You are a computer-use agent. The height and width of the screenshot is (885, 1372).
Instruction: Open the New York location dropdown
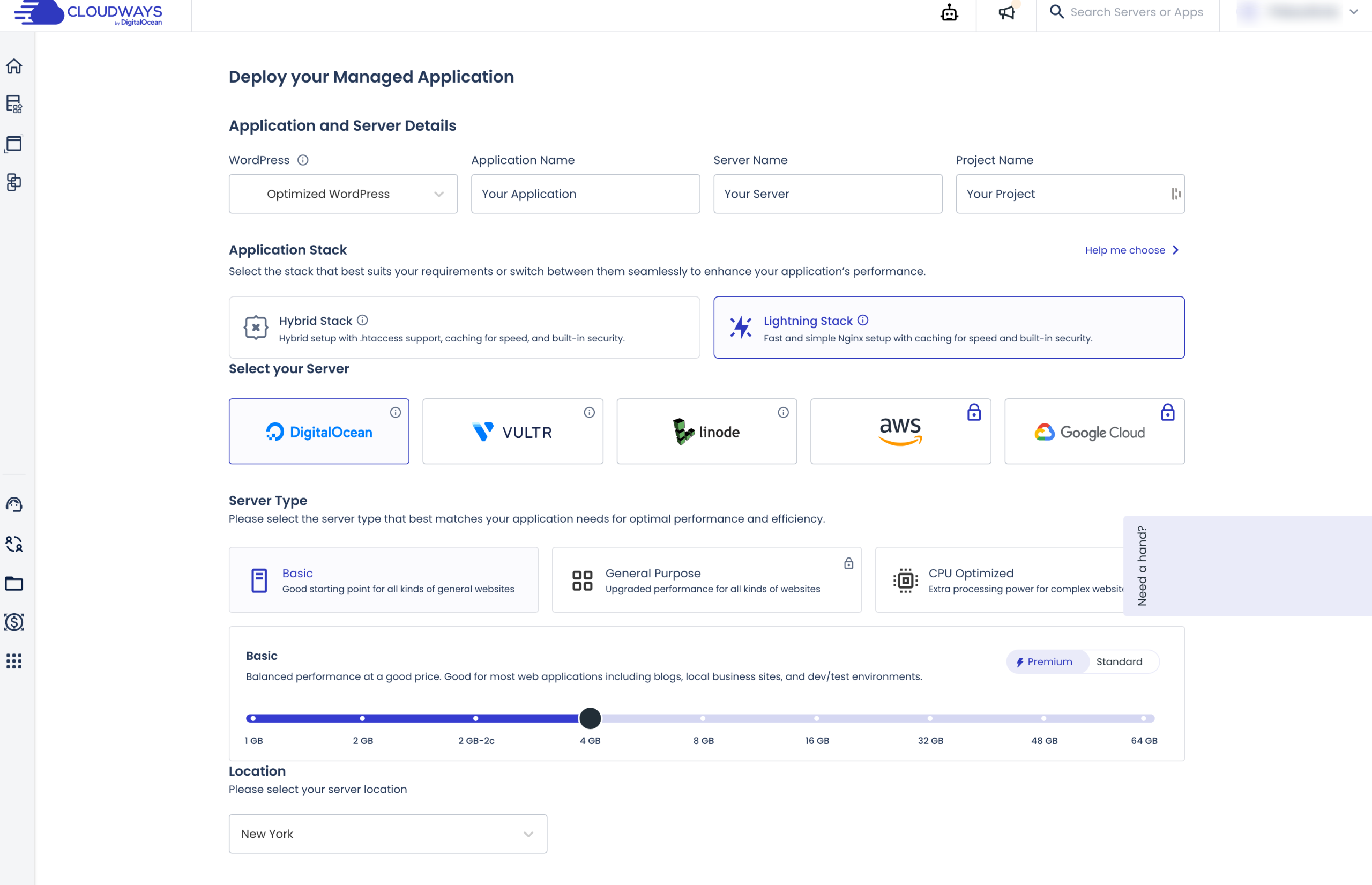388,834
